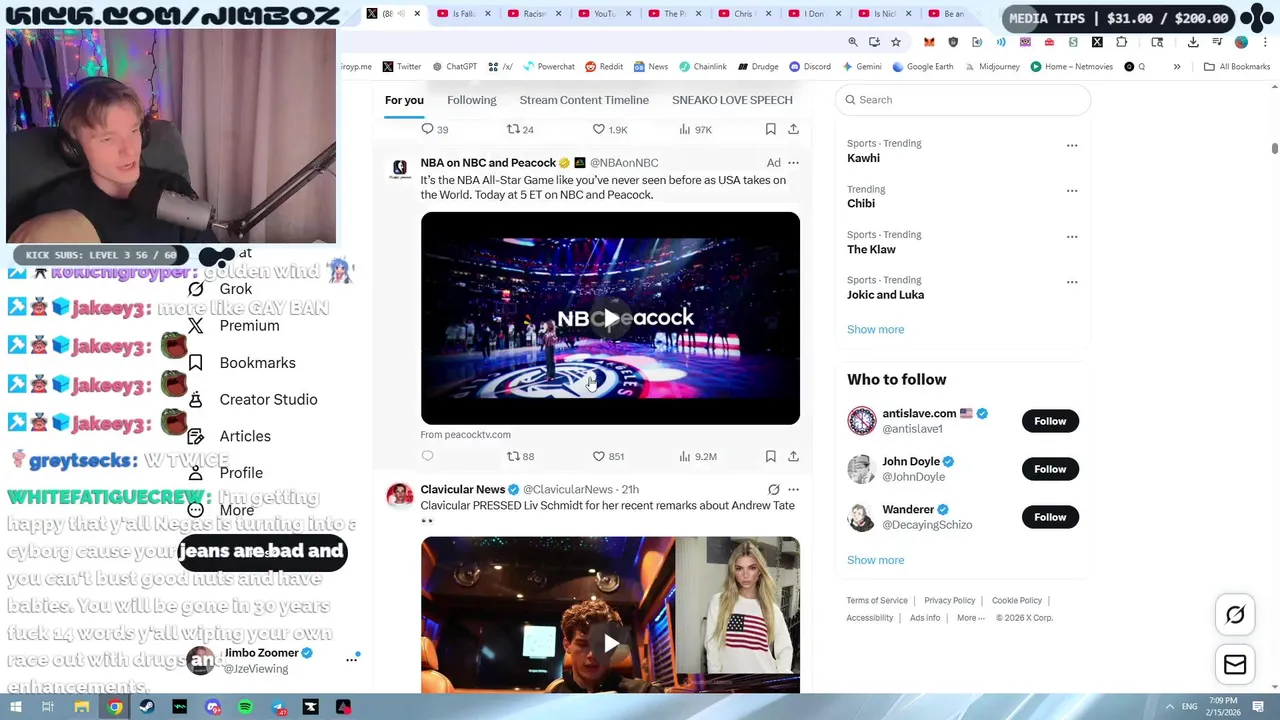Open options for Jokic and Luka trend
This screenshot has height=720, width=1280.
click(x=1072, y=281)
